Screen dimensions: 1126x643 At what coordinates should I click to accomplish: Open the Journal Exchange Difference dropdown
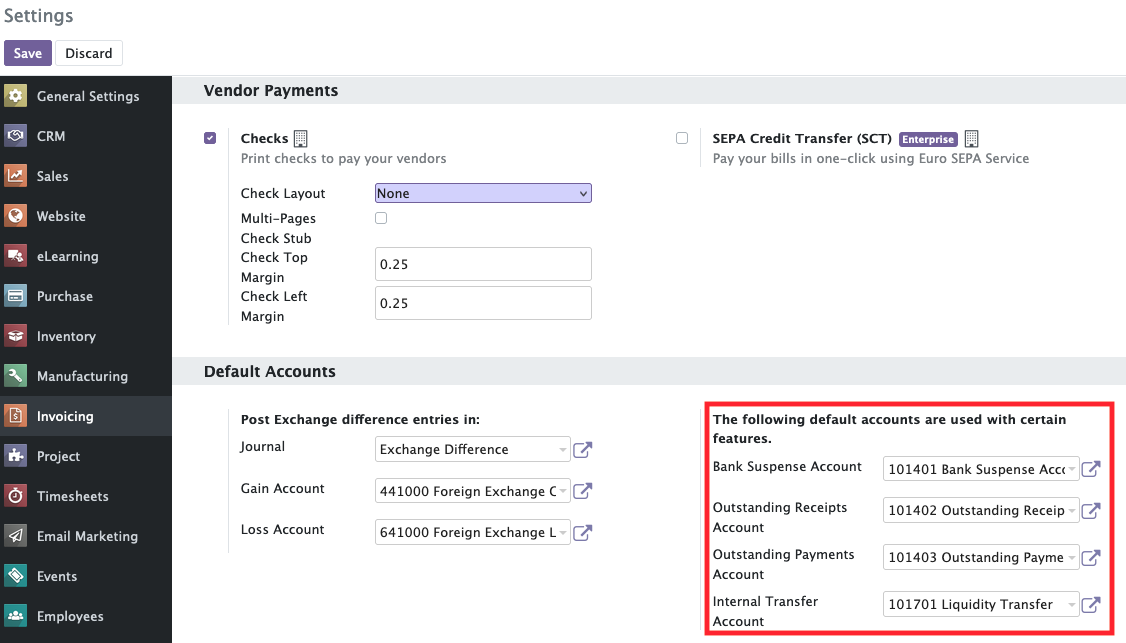pos(473,449)
